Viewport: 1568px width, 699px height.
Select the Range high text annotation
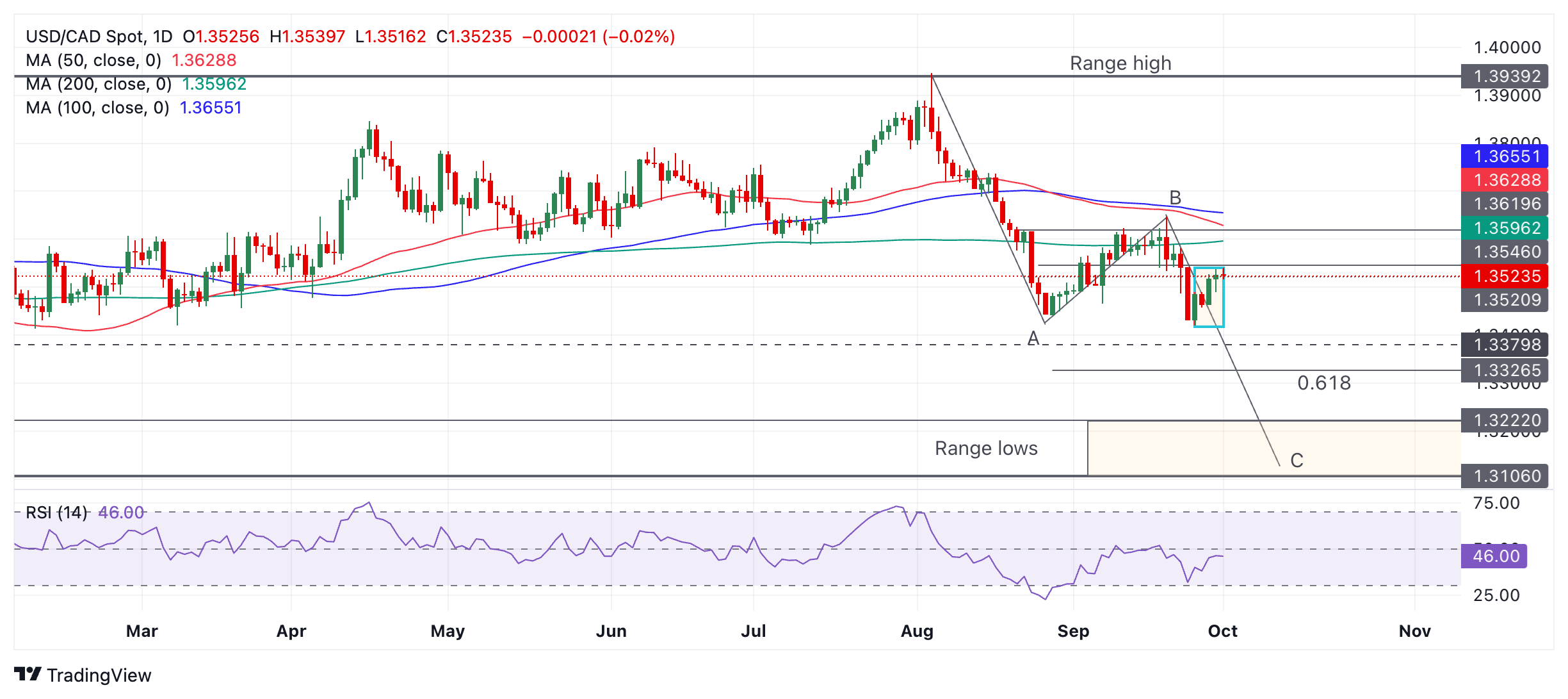pos(1120,63)
